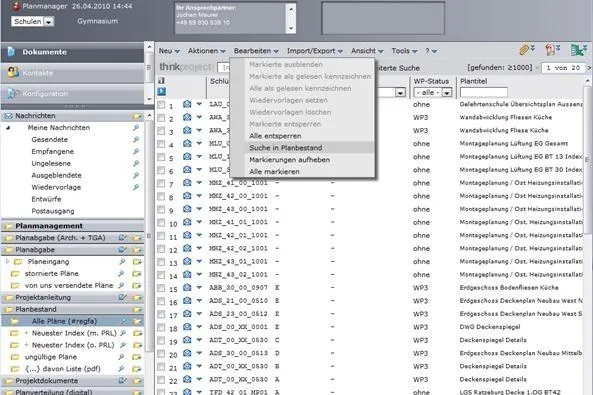
Task: Tick checkbox for row 8
Action: coord(161,196)
